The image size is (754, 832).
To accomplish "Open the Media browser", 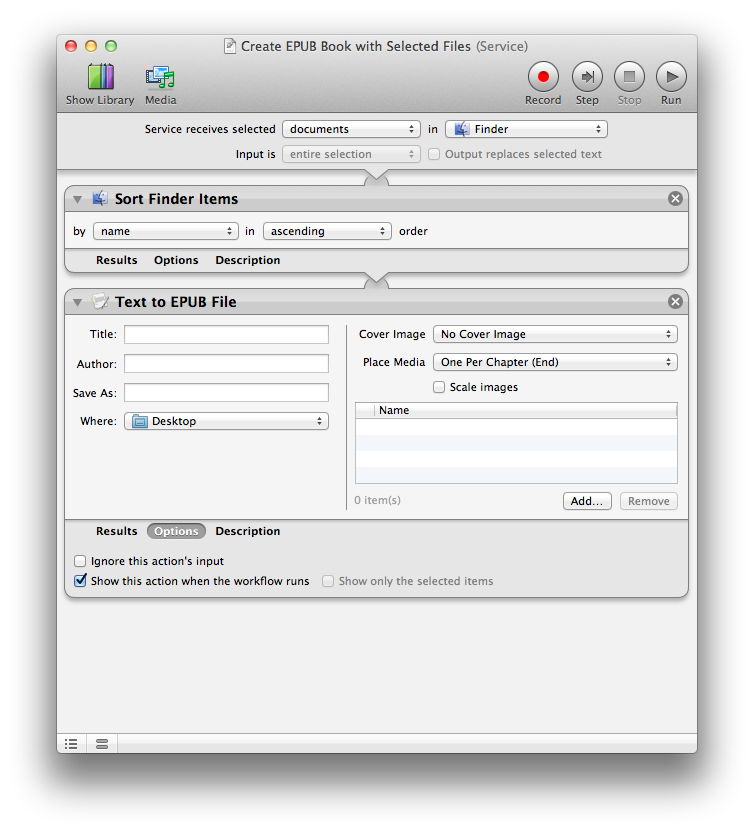I will point(160,78).
